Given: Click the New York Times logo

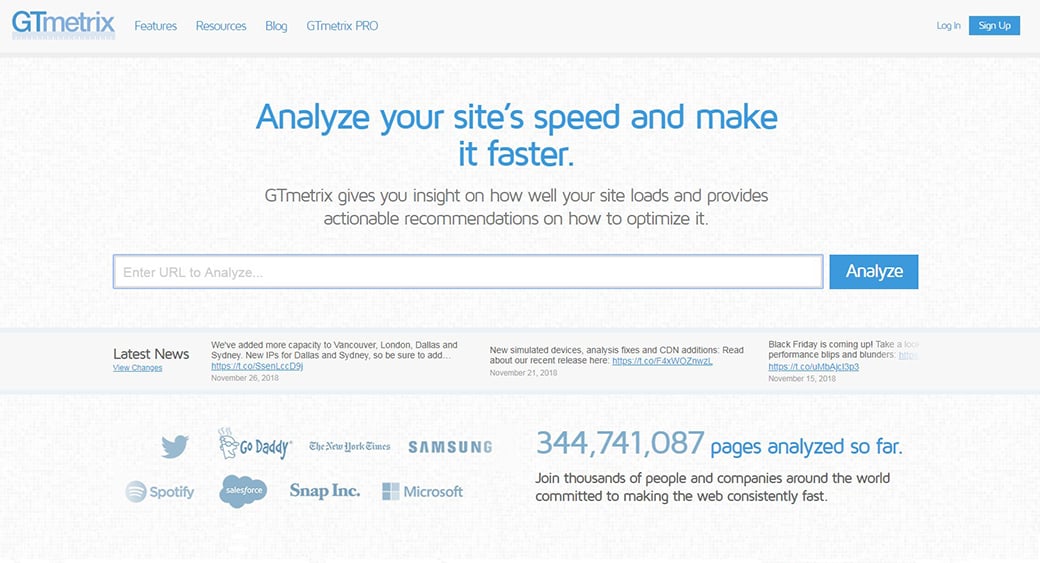Looking at the screenshot, I should pyautogui.click(x=349, y=446).
